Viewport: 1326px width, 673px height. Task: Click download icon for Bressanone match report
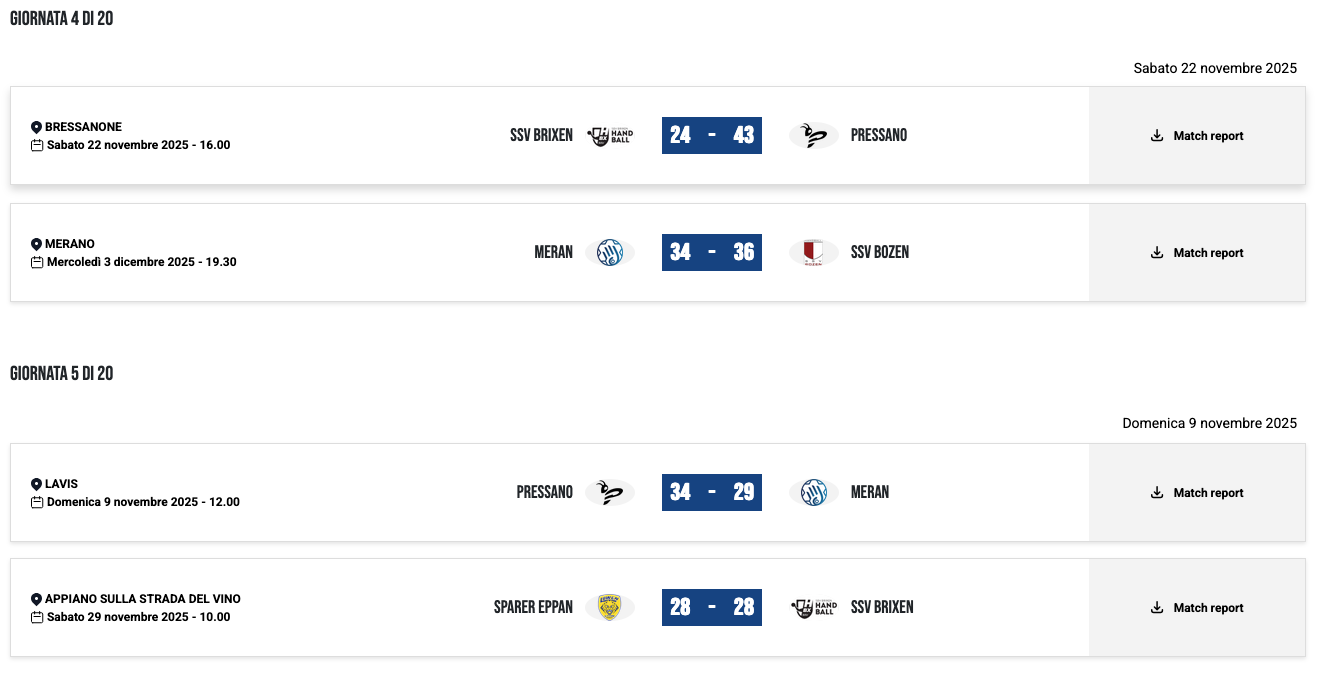tap(1157, 136)
